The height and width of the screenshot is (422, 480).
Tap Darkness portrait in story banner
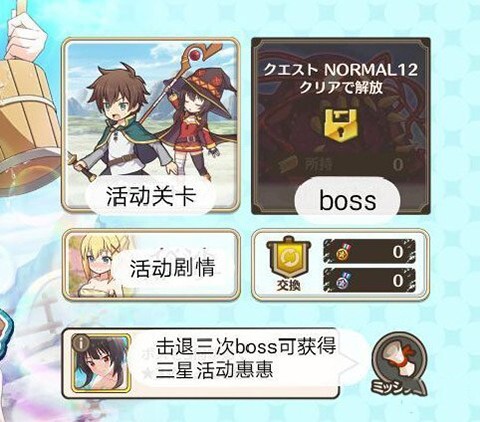(x=97, y=265)
